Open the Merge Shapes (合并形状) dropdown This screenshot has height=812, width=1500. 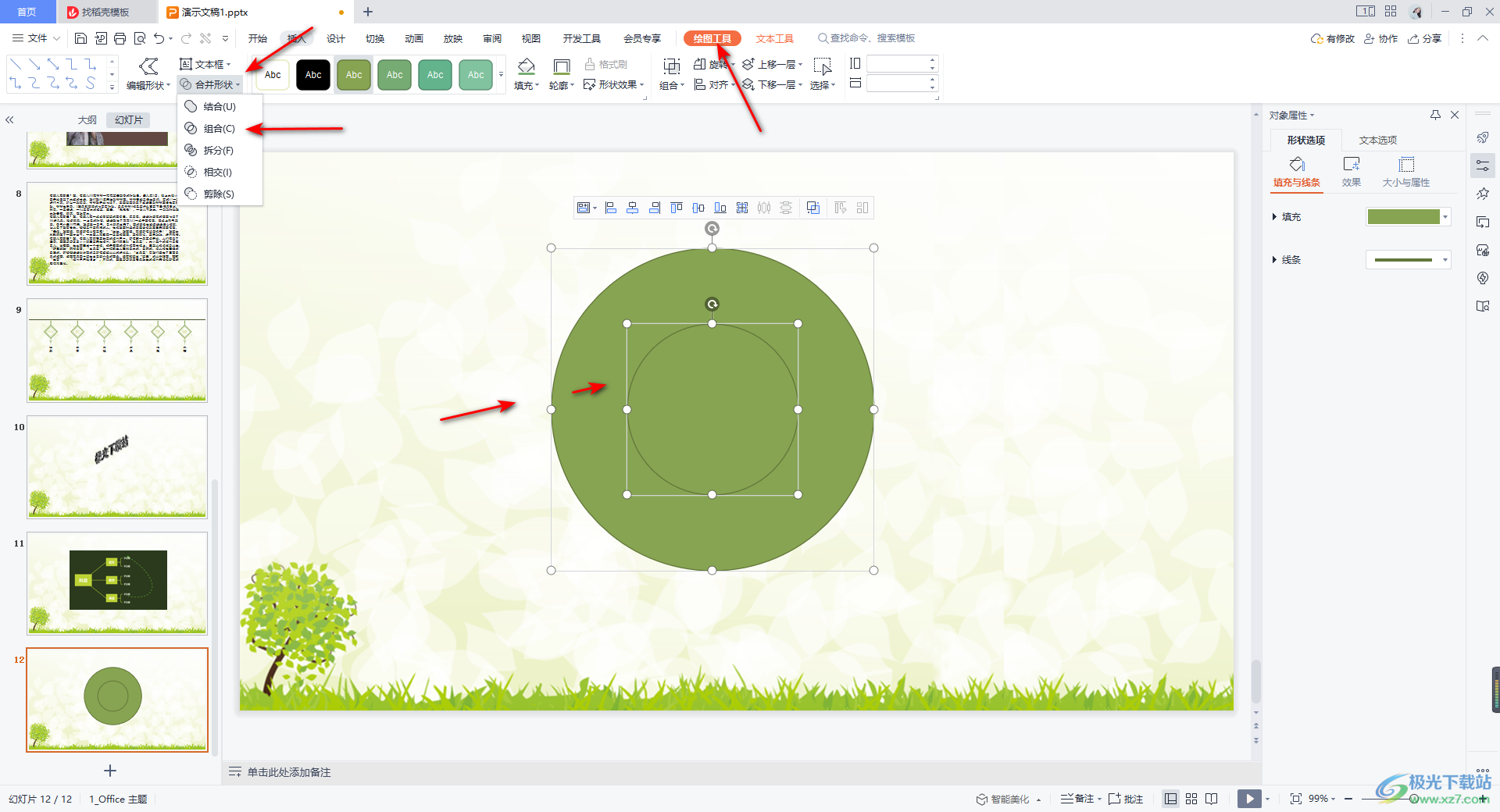(x=210, y=84)
